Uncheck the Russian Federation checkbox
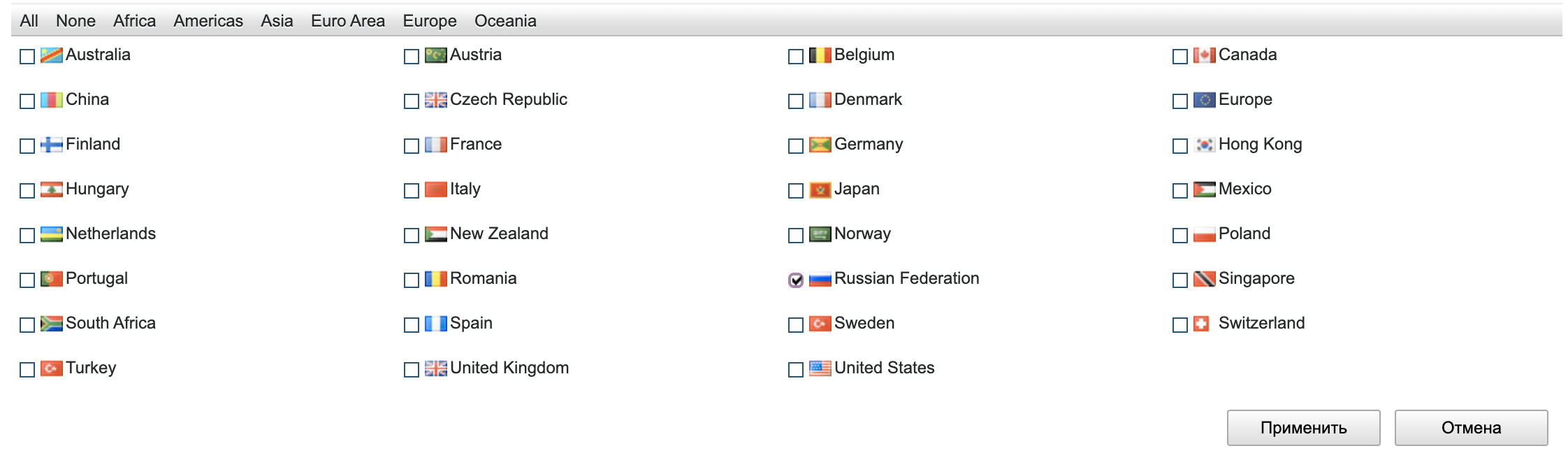Viewport: 1568px width, 467px height. pos(796,280)
